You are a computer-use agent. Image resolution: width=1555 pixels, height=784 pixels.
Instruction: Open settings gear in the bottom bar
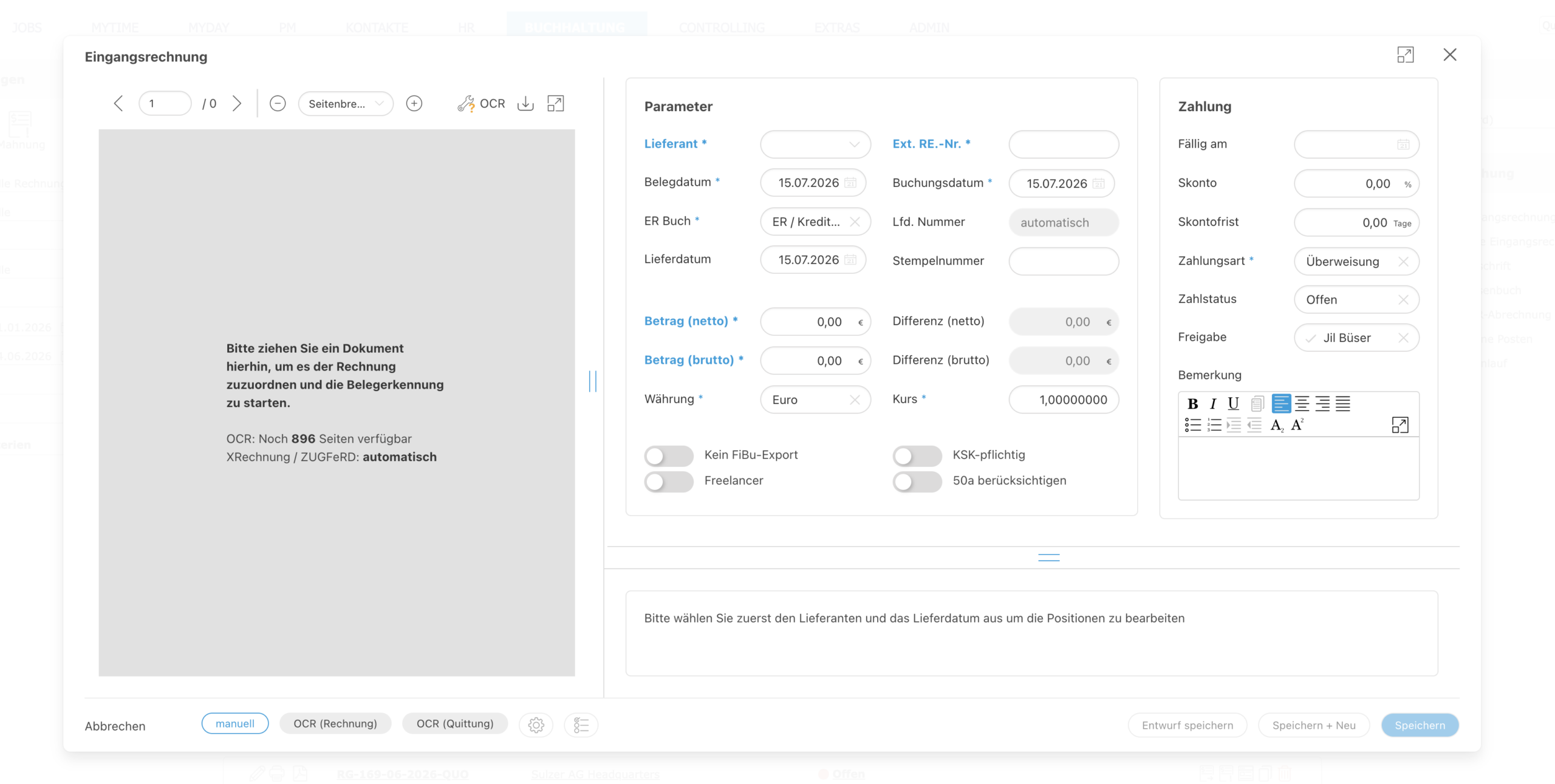point(536,724)
